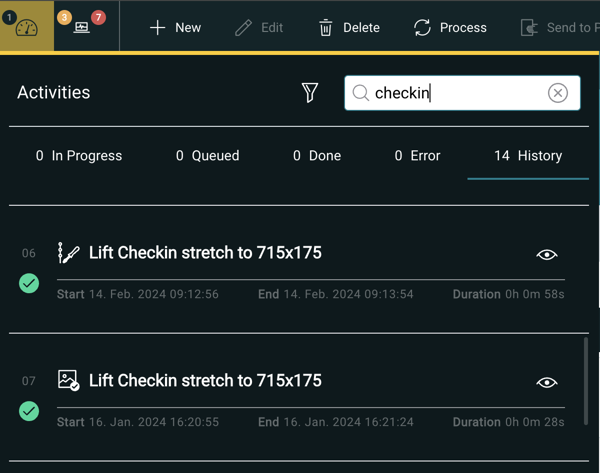Open the activities filter funnel
Viewport: 600px width, 473px height.
(310, 93)
